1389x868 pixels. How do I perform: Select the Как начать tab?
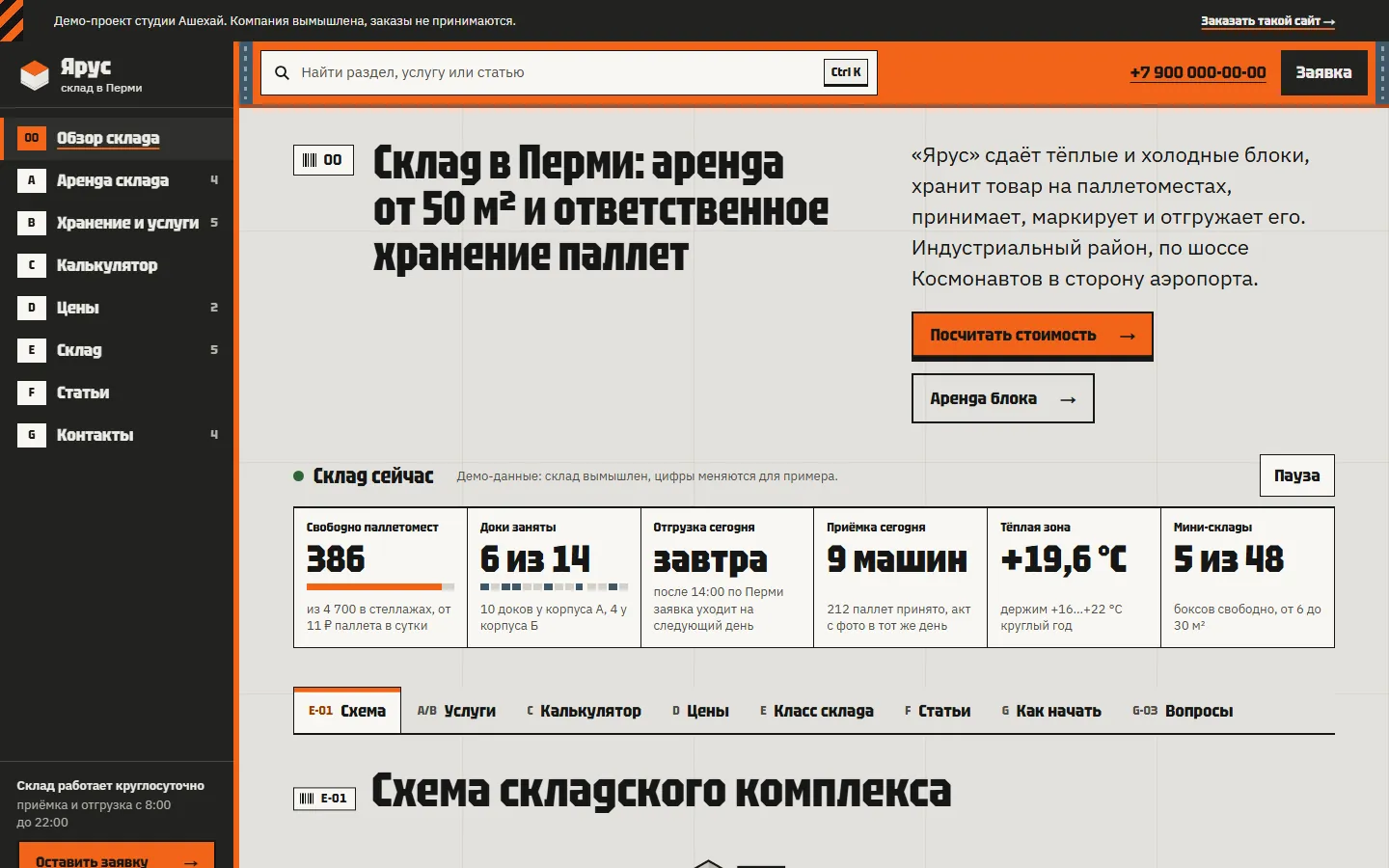point(1051,711)
